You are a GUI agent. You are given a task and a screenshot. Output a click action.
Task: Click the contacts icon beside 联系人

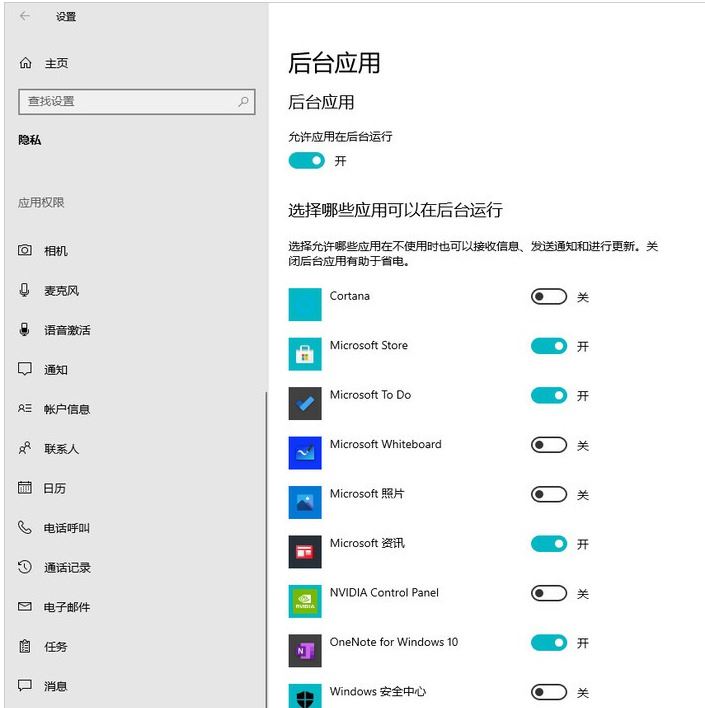tap(25, 448)
